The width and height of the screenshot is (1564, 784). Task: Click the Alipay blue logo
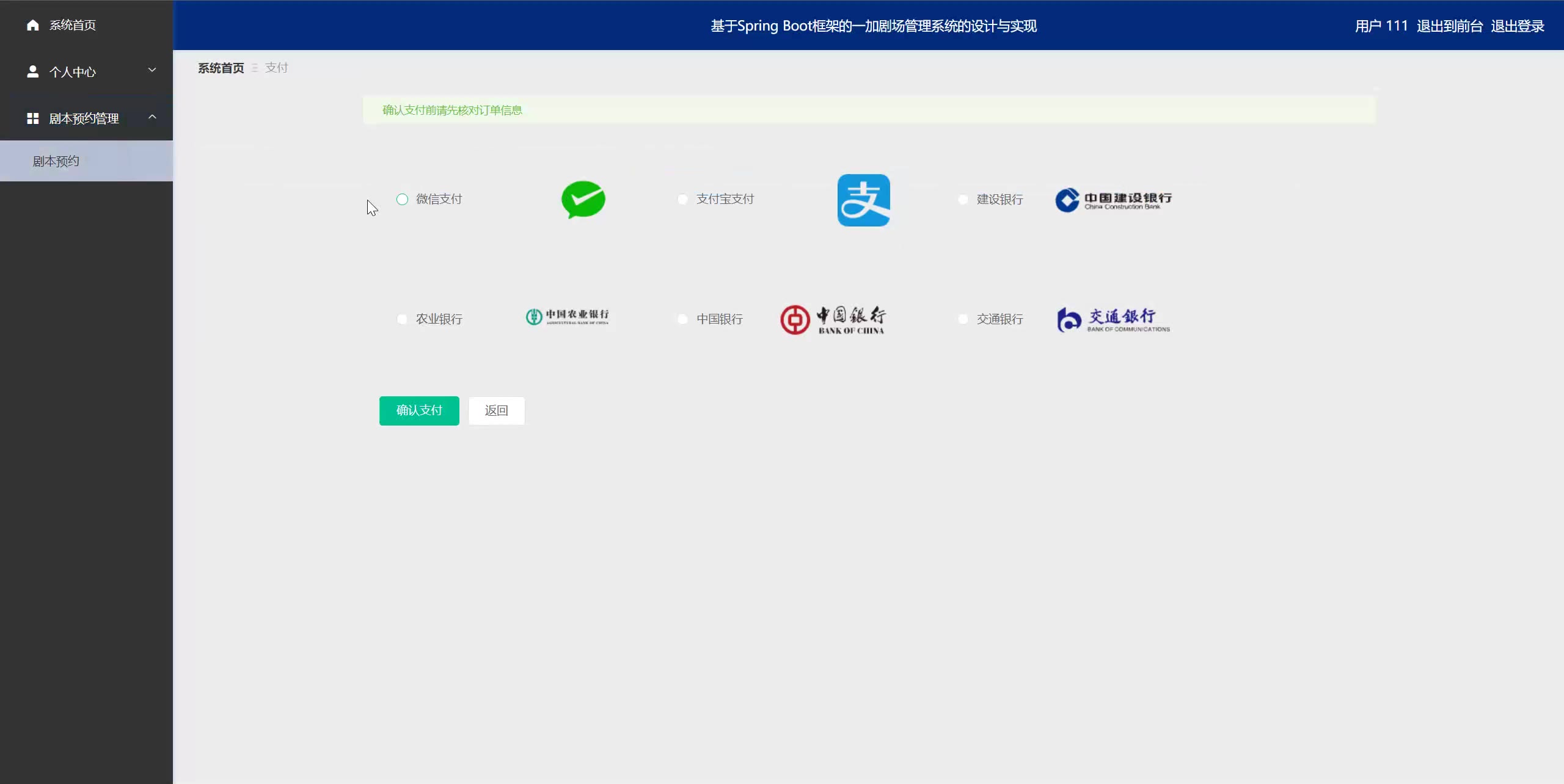(863, 200)
